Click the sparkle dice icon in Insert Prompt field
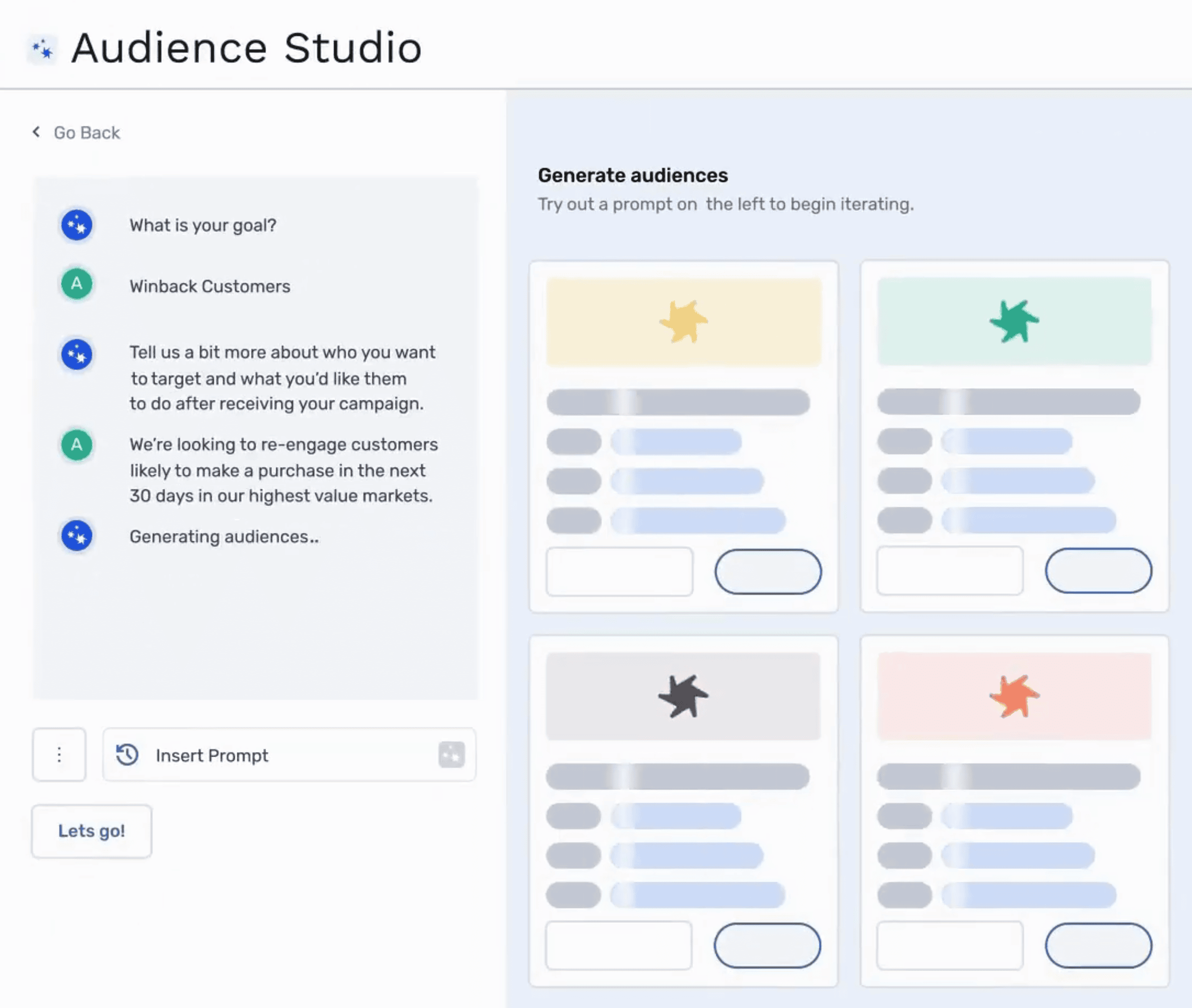 click(452, 755)
